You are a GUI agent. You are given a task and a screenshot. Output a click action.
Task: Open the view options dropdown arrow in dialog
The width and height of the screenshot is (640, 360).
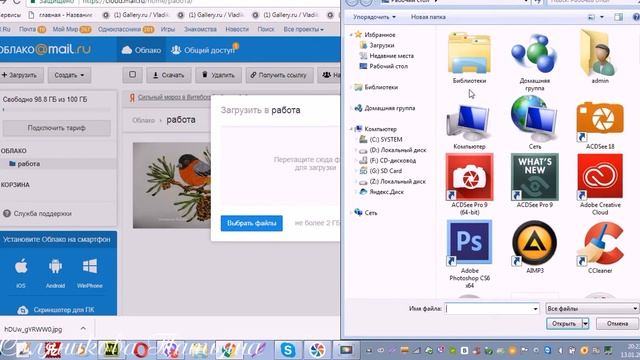coord(602,17)
